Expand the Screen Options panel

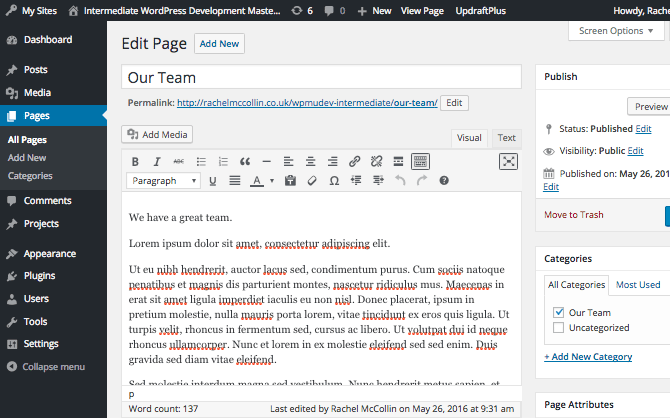tap(616, 31)
